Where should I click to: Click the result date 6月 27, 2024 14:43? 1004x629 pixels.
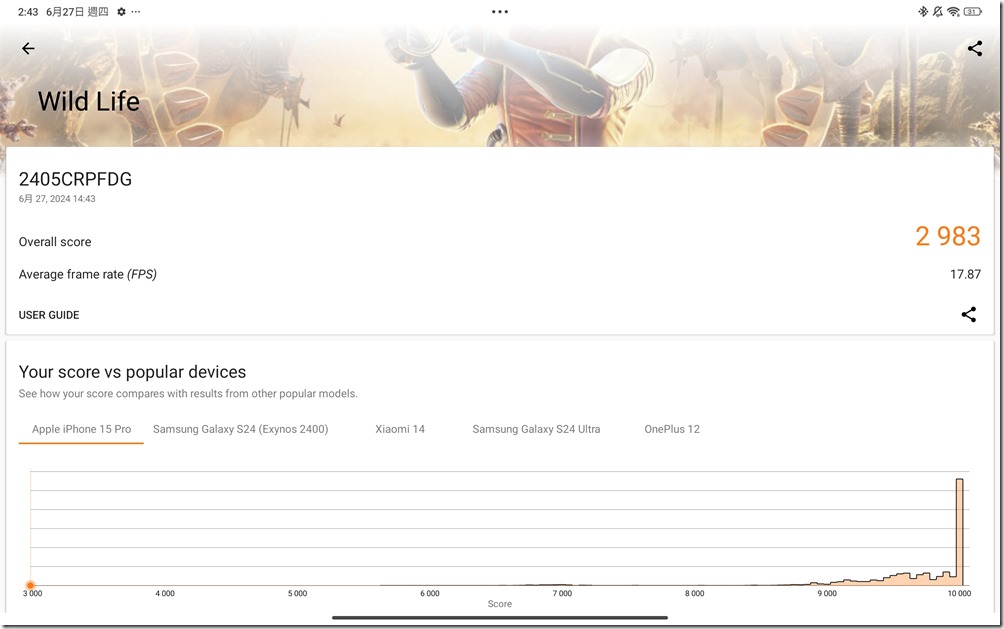[x=57, y=199]
